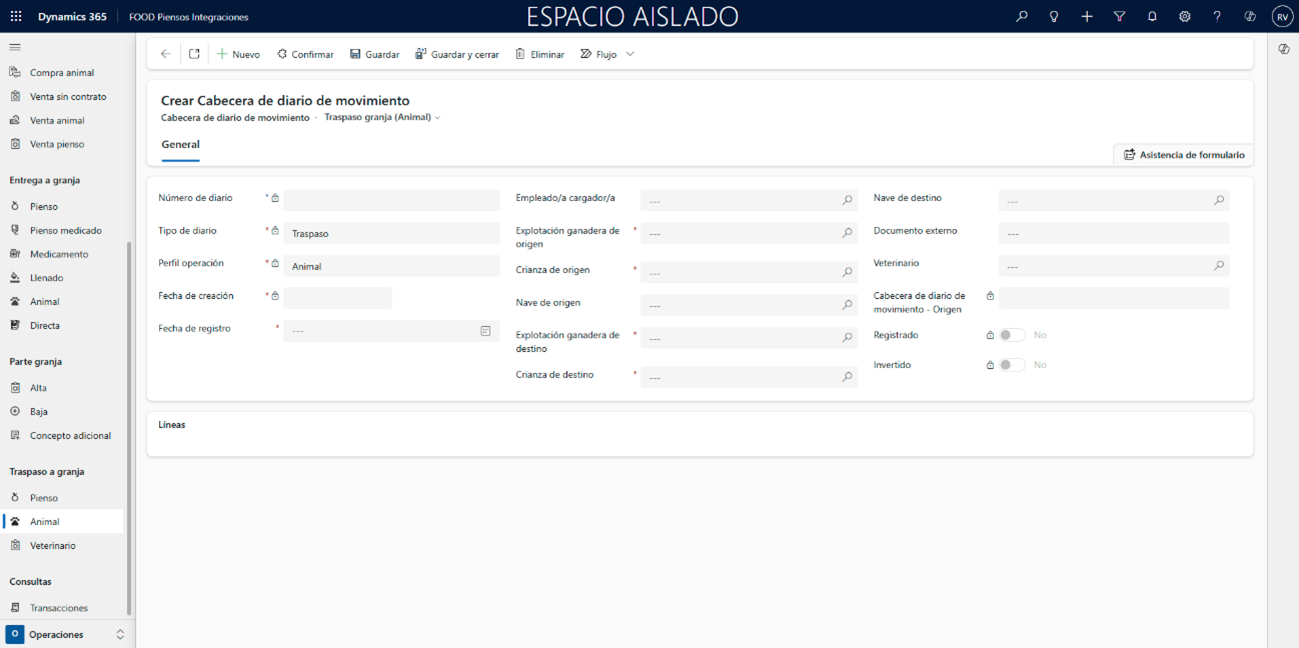Image resolution: width=1299 pixels, height=648 pixels.
Task: Click the search magnifier in top bar
Action: point(1021,17)
